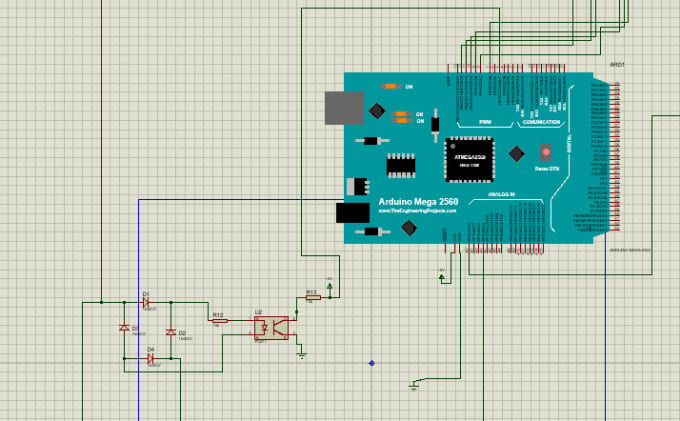Select diode D1 in the bridge rectifier
This screenshot has width=680, height=421.
click(x=146, y=302)
